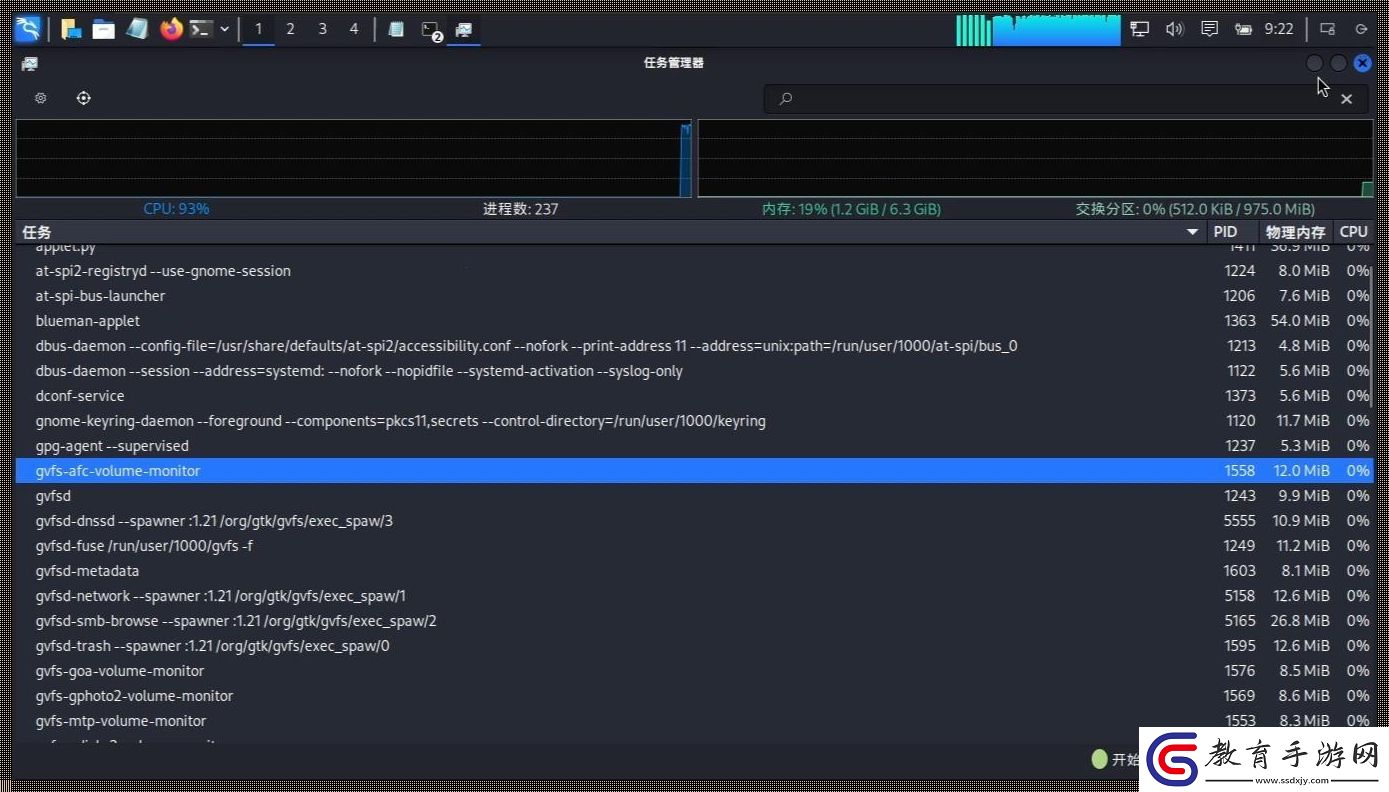Open the notifications tray icon

(x=1209, y=29)
